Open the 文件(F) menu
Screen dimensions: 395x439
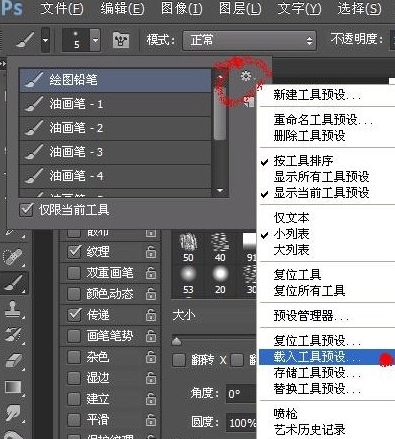[x=62, y=8]
